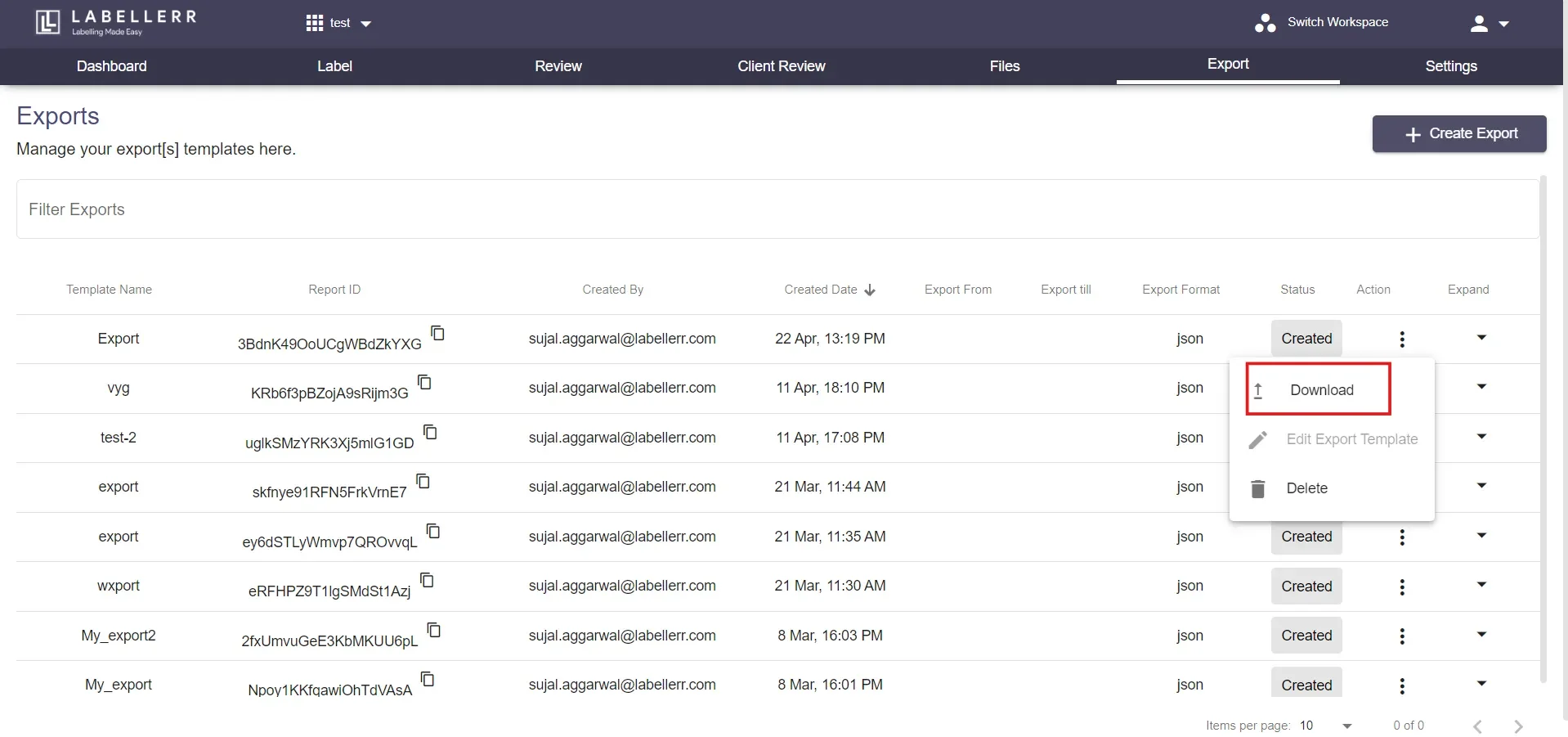
Task: Click the Created By column header
Action: [x=613, y=290]
